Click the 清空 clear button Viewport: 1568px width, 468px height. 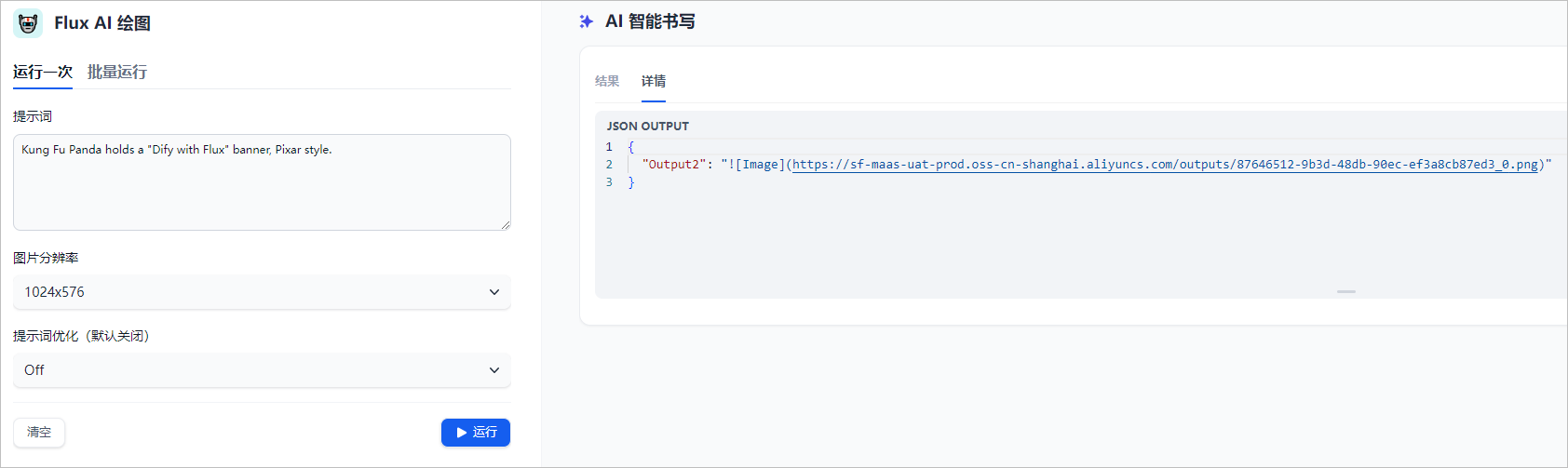(39, 433)
